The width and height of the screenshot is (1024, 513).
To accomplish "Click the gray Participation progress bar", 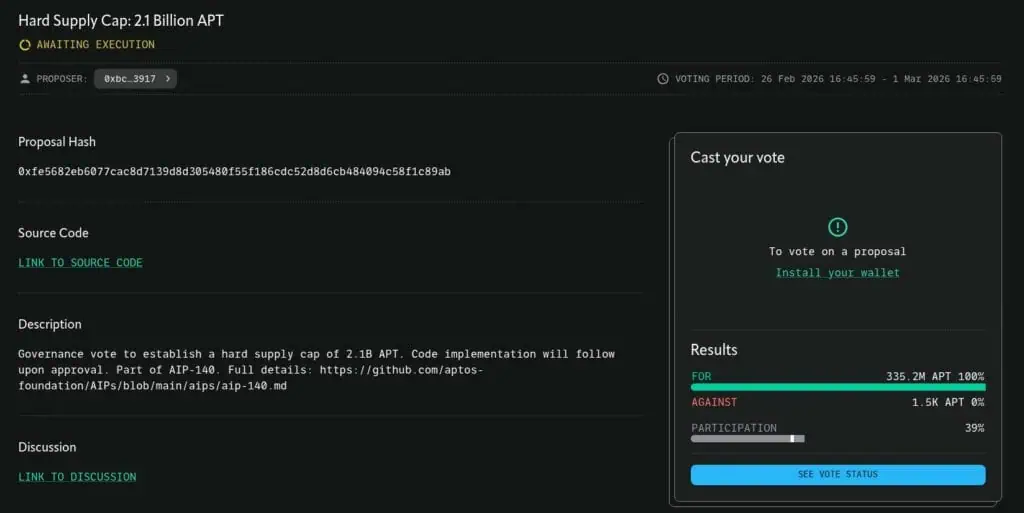I will point(745,438).
